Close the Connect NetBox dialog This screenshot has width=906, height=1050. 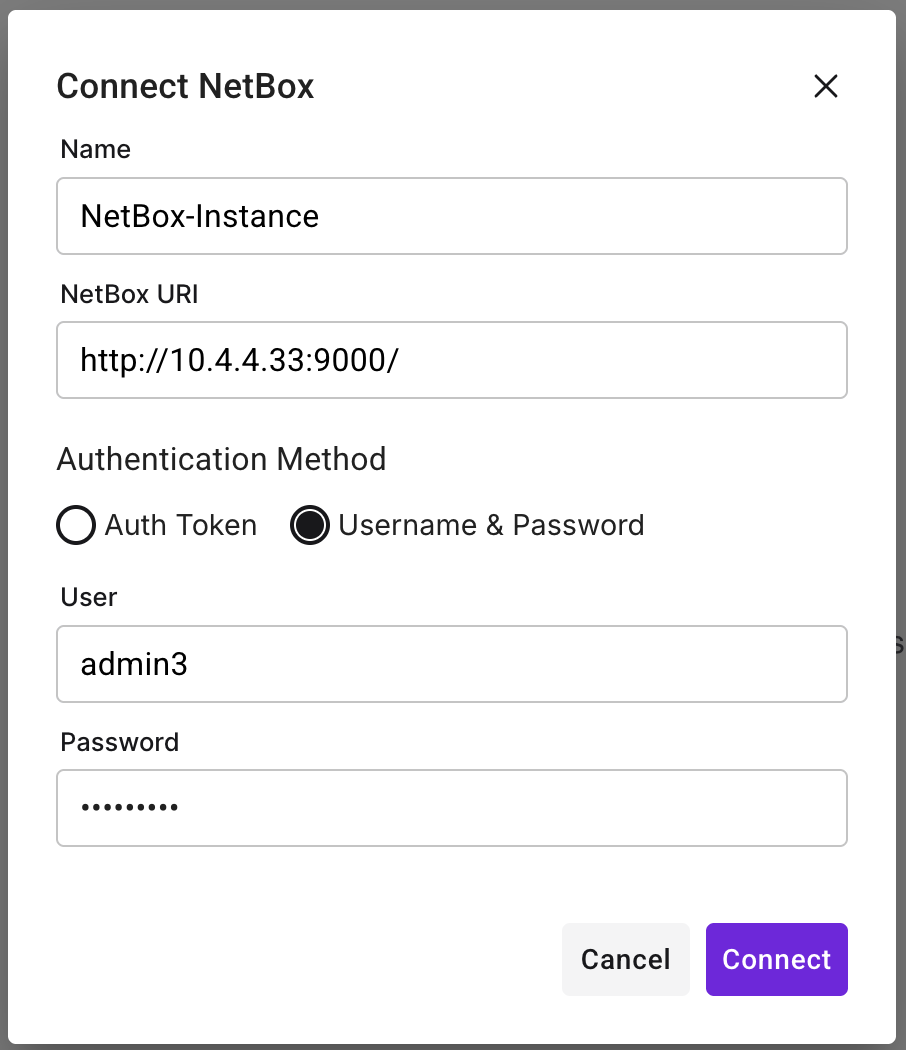point(825,86)
